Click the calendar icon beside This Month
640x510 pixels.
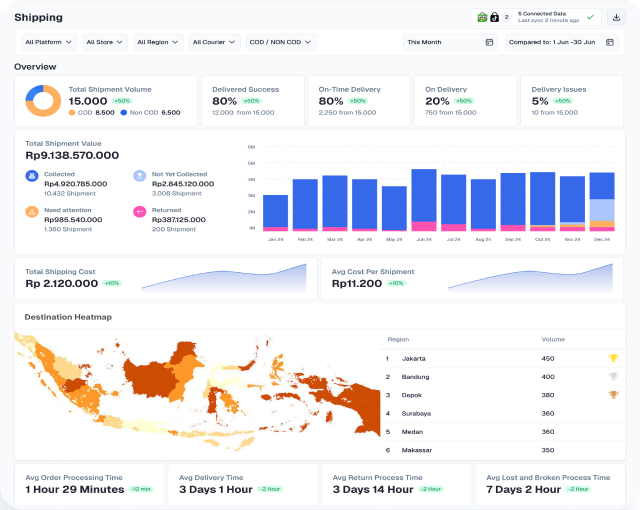(x=489, y=42)
